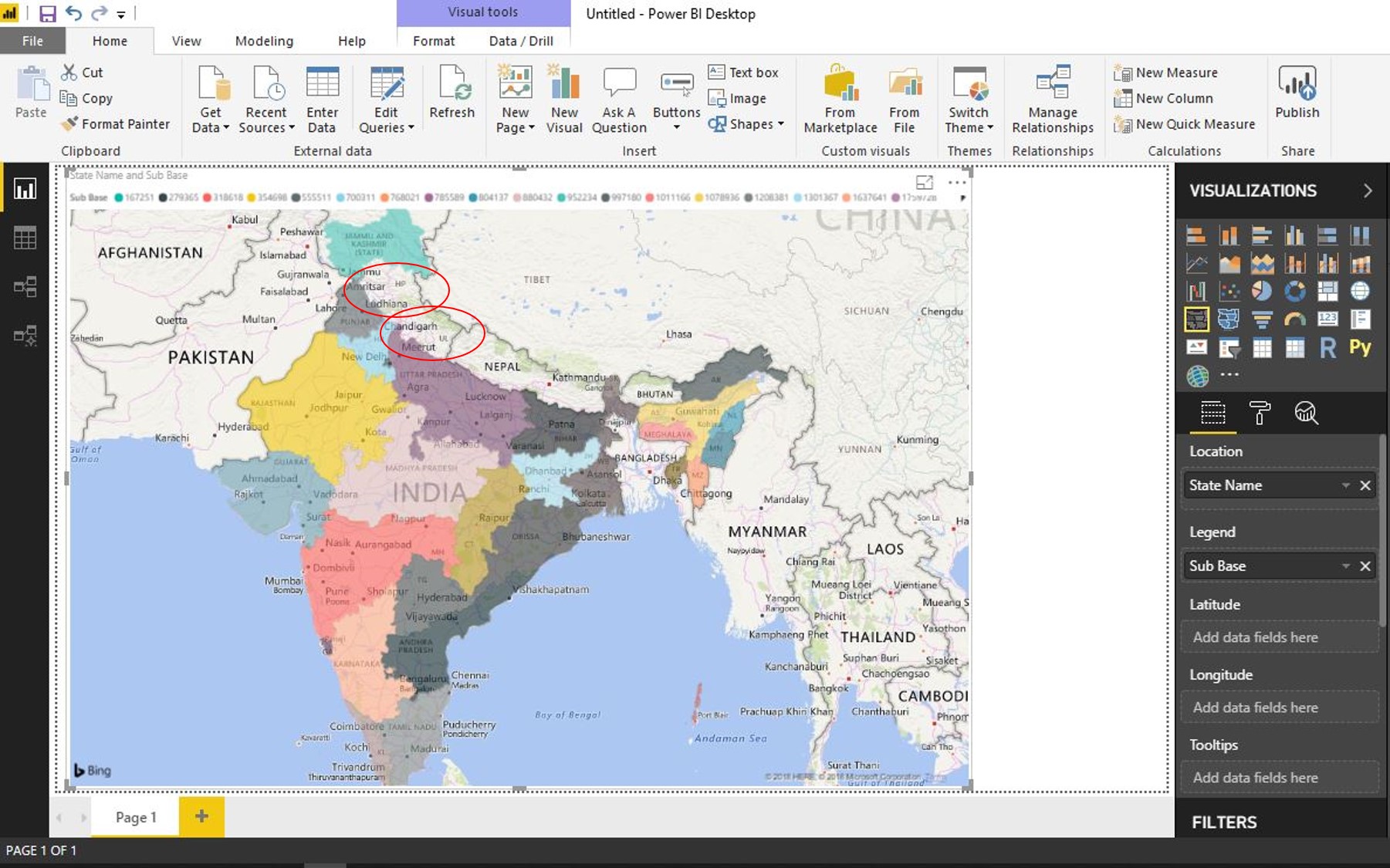
Task: Open the Data view in left sidebar
Action: pyautogui.click(x=25, y=238)
